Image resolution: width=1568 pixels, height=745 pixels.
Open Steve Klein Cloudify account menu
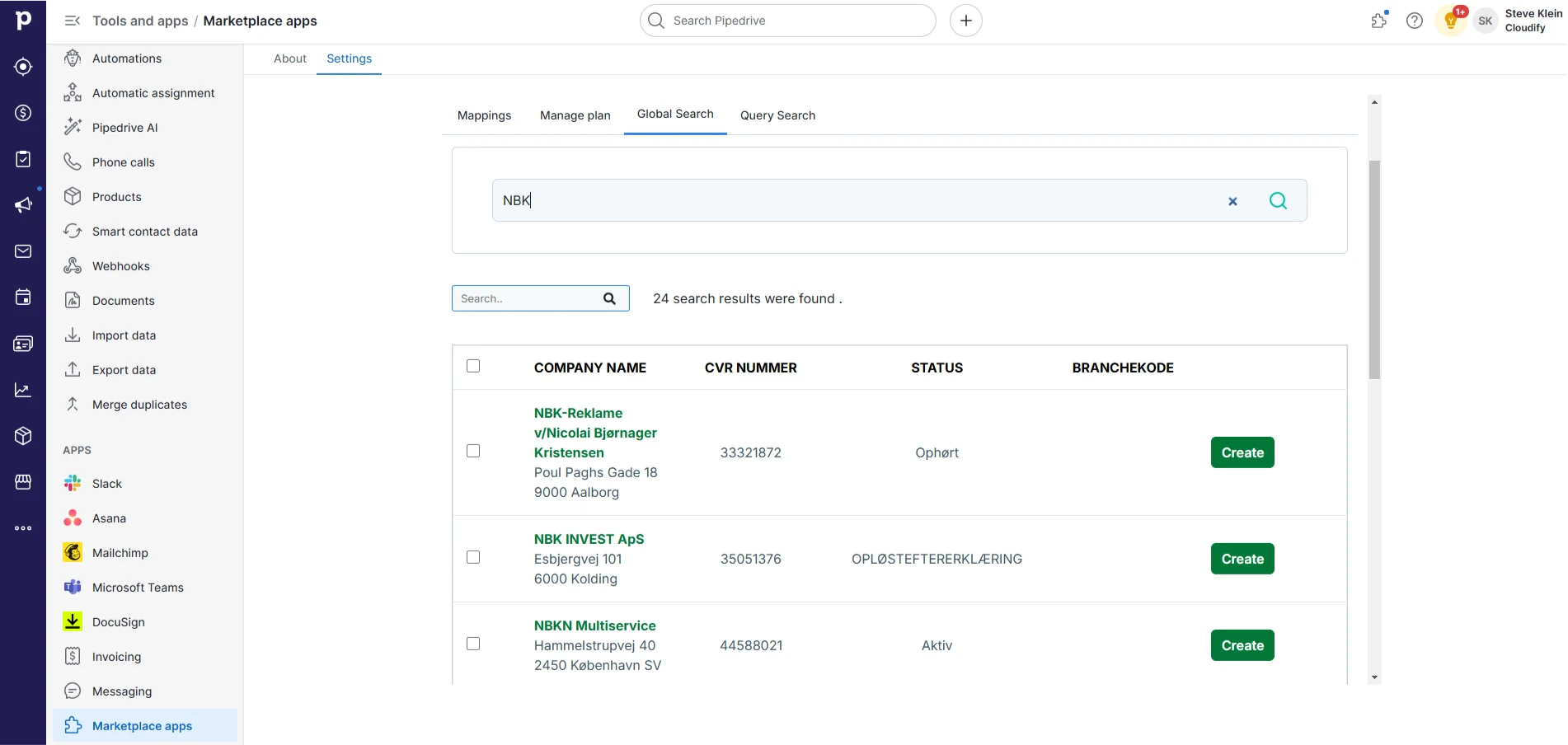(x=1533, y=21)
